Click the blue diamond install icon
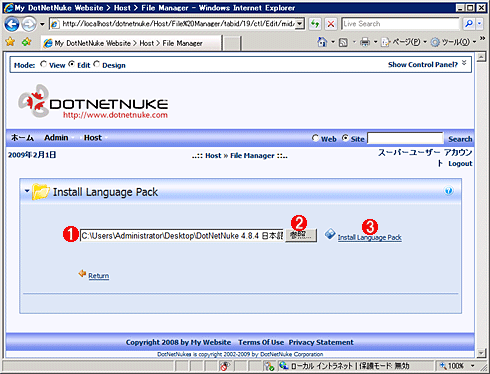This screenshot has width=490, height=374. coord(330,234)
